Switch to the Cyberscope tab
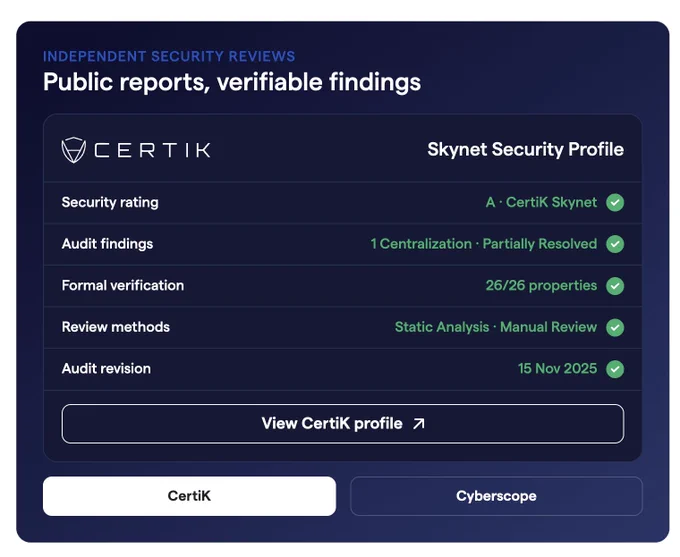Image resolution: width=680 pixels, height=557 pixels. point(496,496)
